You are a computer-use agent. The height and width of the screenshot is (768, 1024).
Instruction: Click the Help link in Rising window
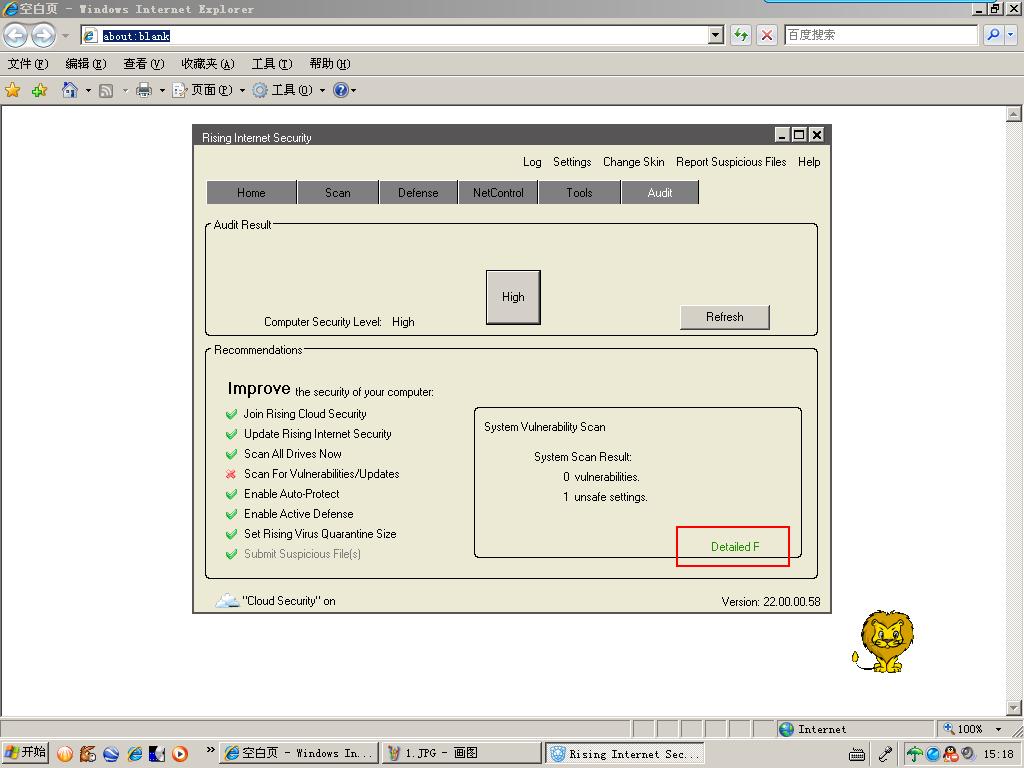coord(809,162)
